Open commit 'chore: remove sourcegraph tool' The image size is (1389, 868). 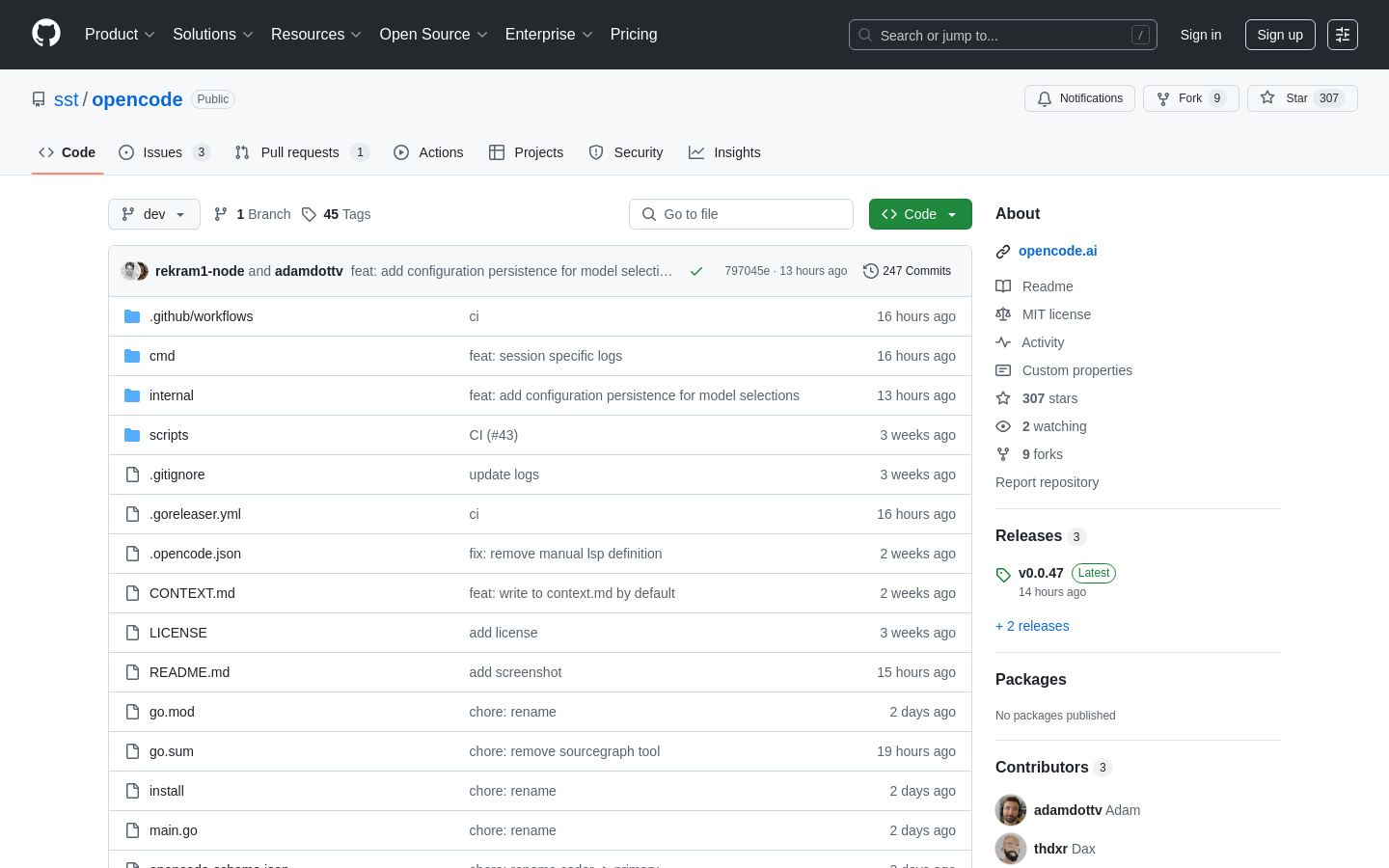click(x=564, y=751)
